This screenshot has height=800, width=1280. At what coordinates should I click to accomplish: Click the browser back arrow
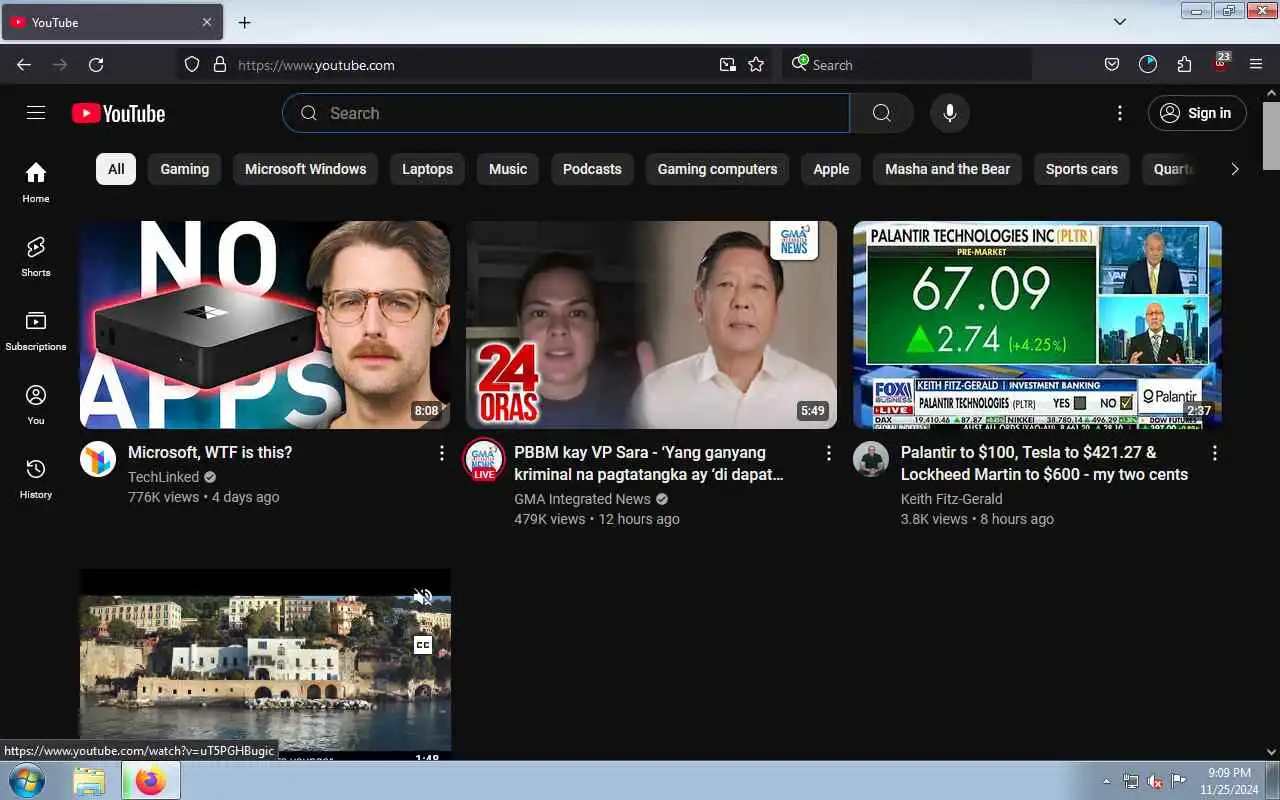[x=24, y=65]
